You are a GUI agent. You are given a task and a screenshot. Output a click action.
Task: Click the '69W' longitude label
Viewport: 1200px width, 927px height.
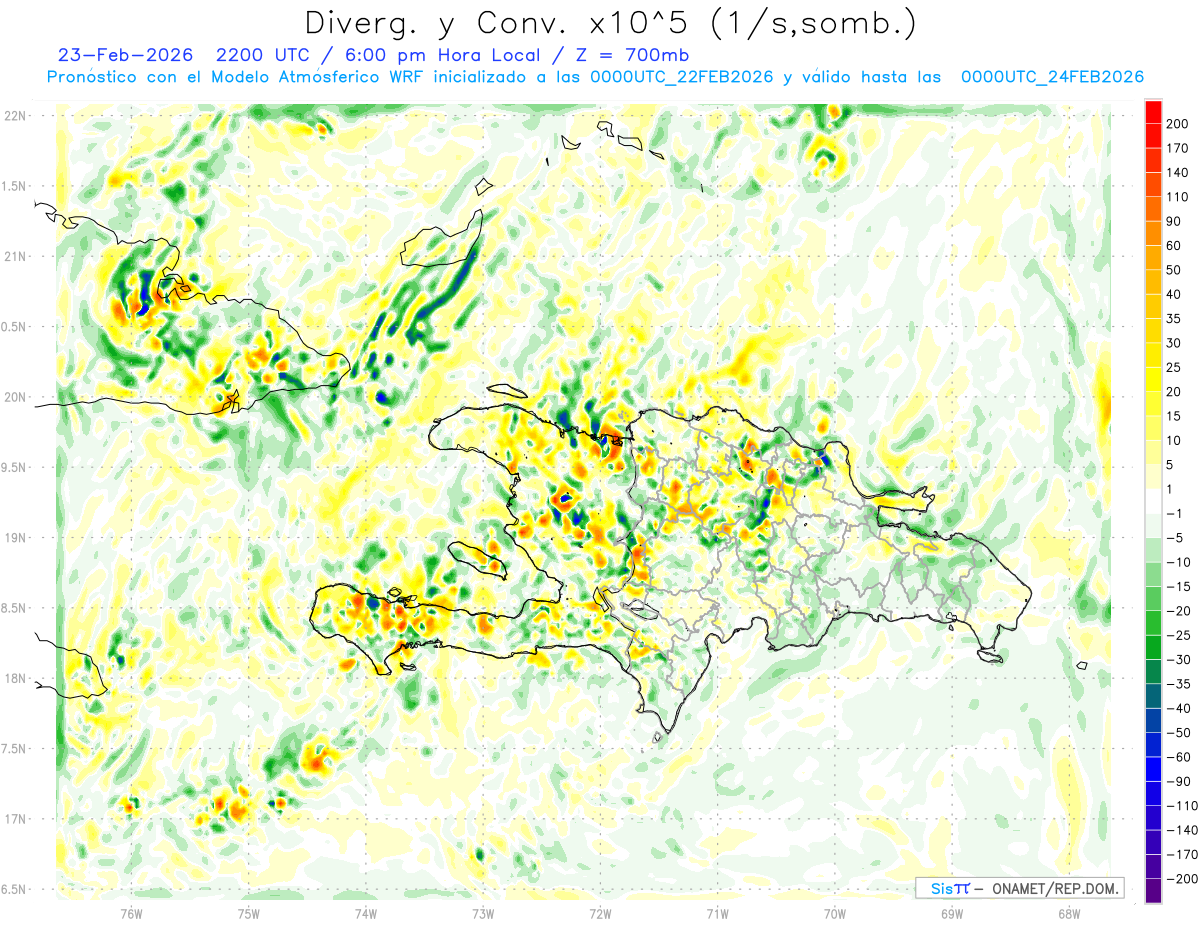point(952,914)
